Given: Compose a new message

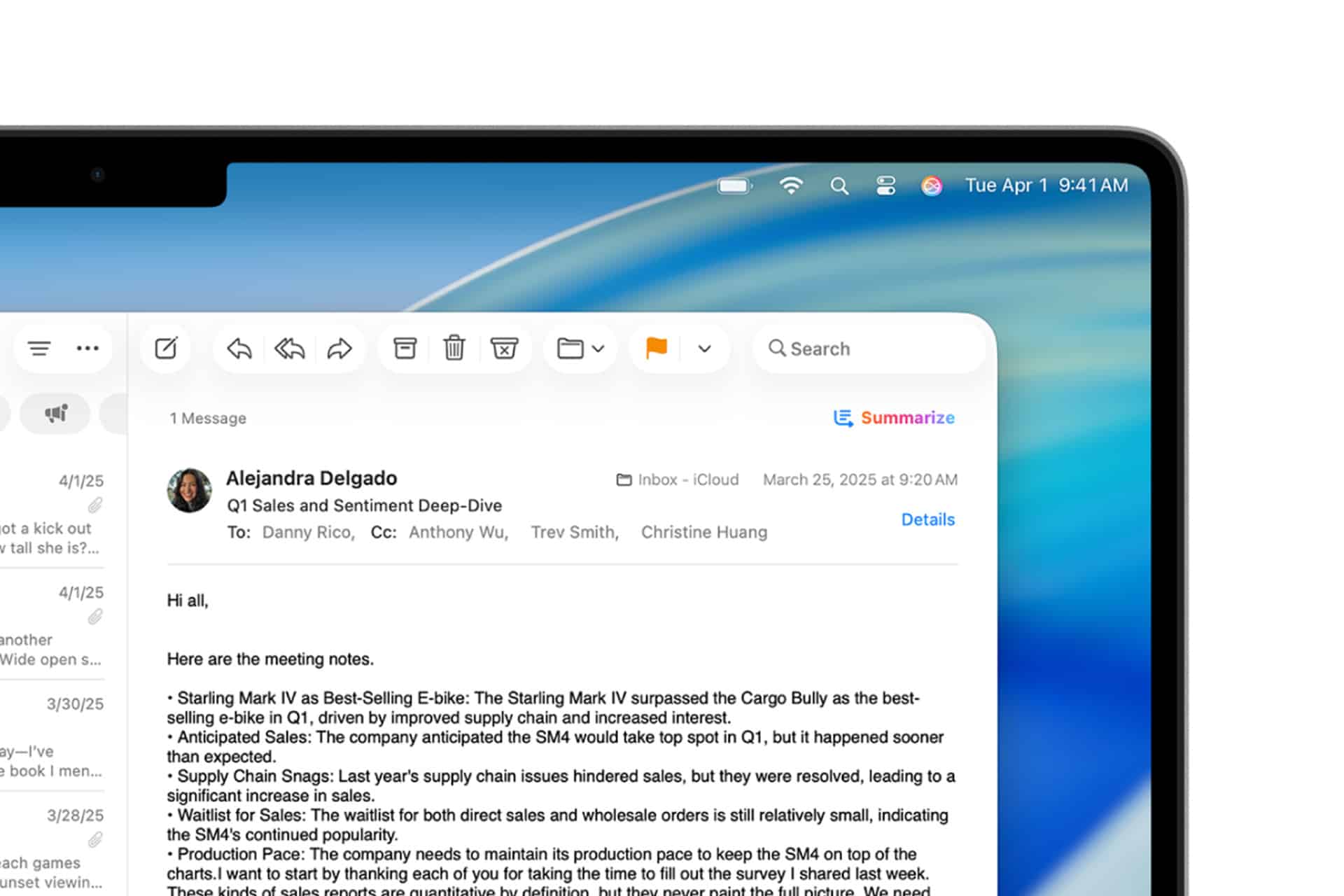Looking at the screenshot, I should 167,348.
